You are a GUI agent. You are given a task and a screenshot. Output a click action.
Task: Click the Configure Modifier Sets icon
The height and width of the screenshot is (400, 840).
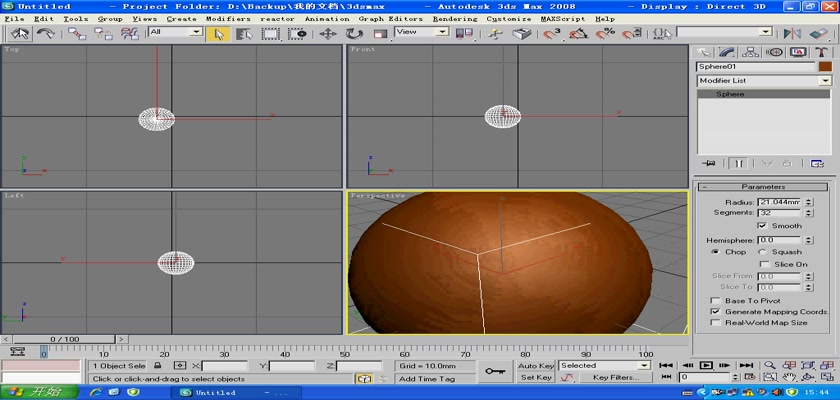pyautogui.click(x=817, y=163)
